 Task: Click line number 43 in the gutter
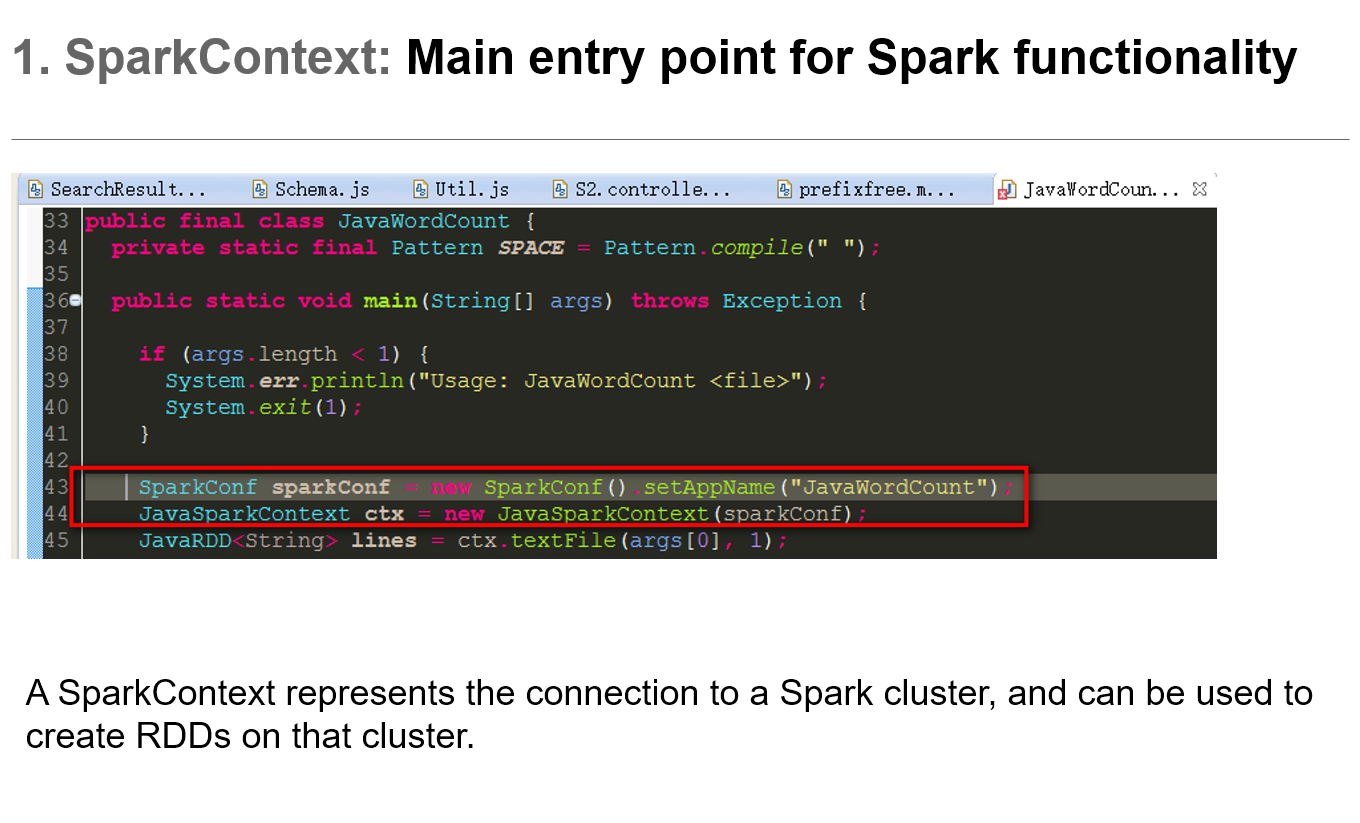click(57, 487)
